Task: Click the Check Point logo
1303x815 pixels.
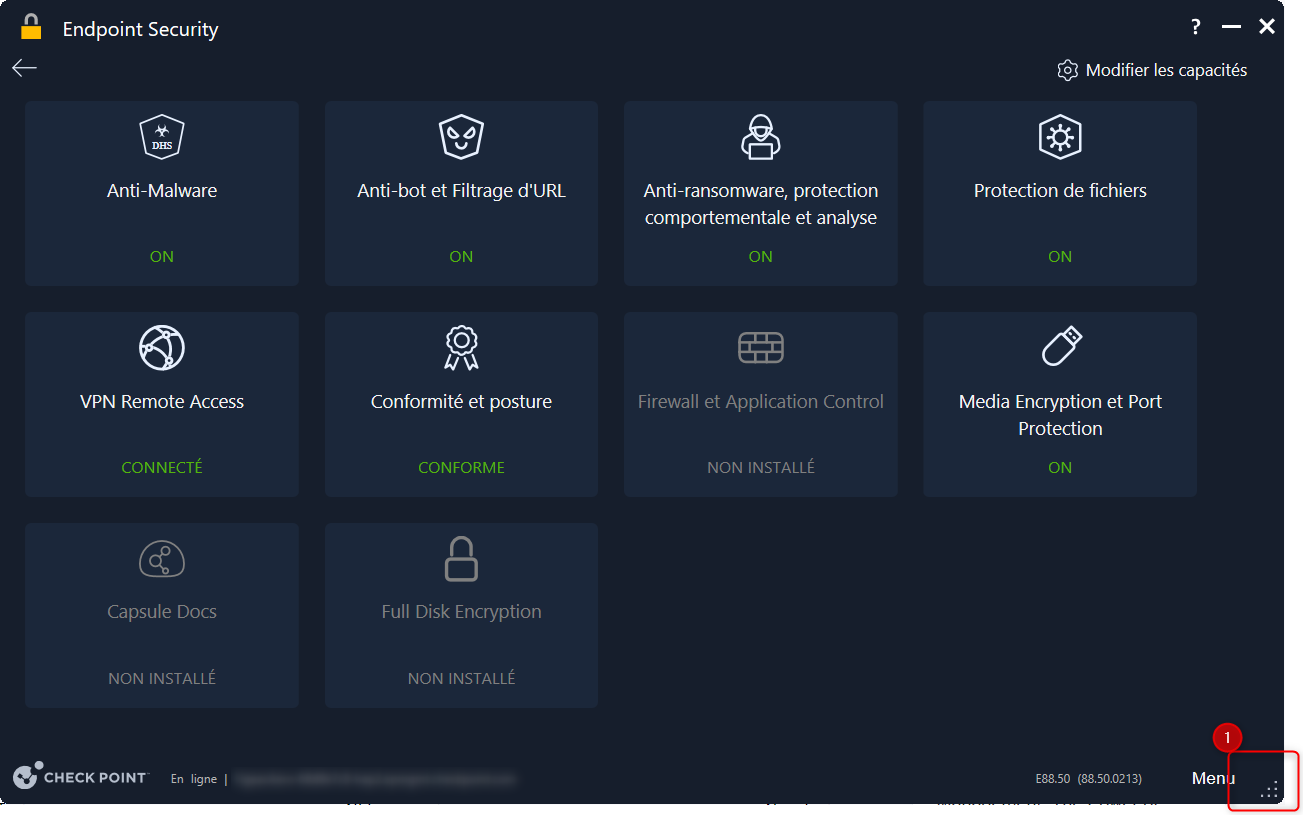Action: [x=80, y=777]
